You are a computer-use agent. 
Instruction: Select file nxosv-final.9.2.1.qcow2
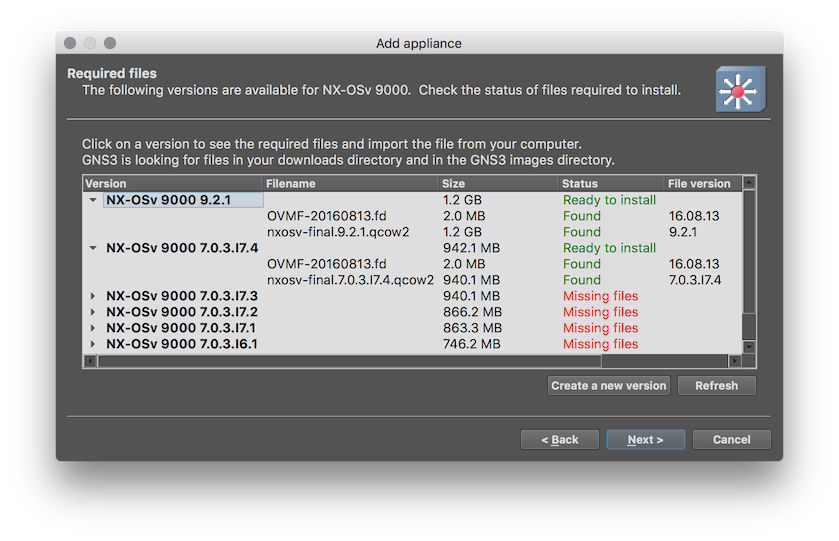338,232
